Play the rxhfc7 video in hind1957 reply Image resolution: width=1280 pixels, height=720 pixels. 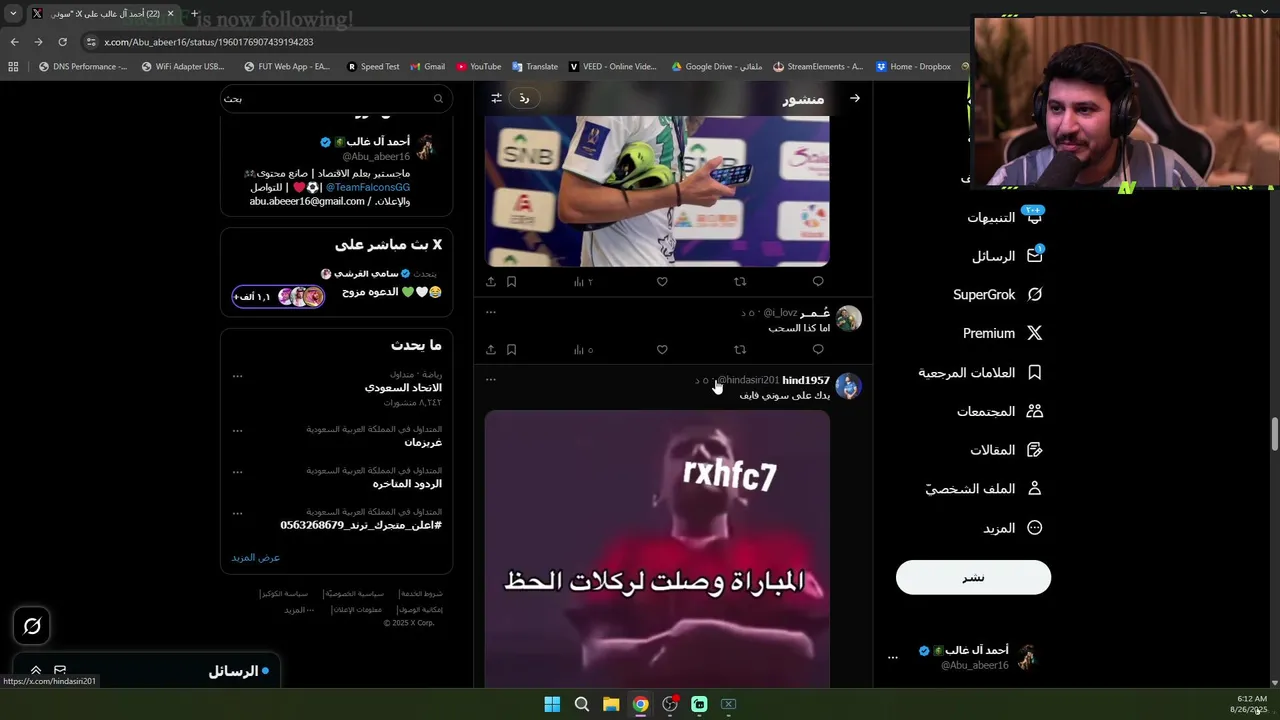657,548
